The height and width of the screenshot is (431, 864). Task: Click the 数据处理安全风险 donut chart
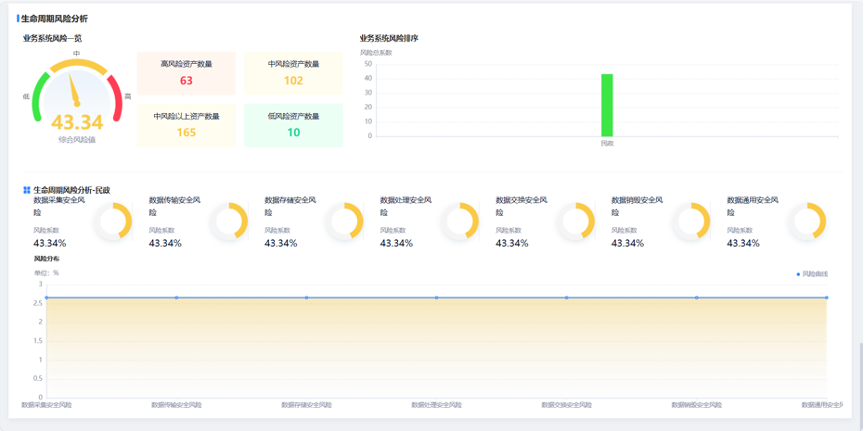point(460,222)
